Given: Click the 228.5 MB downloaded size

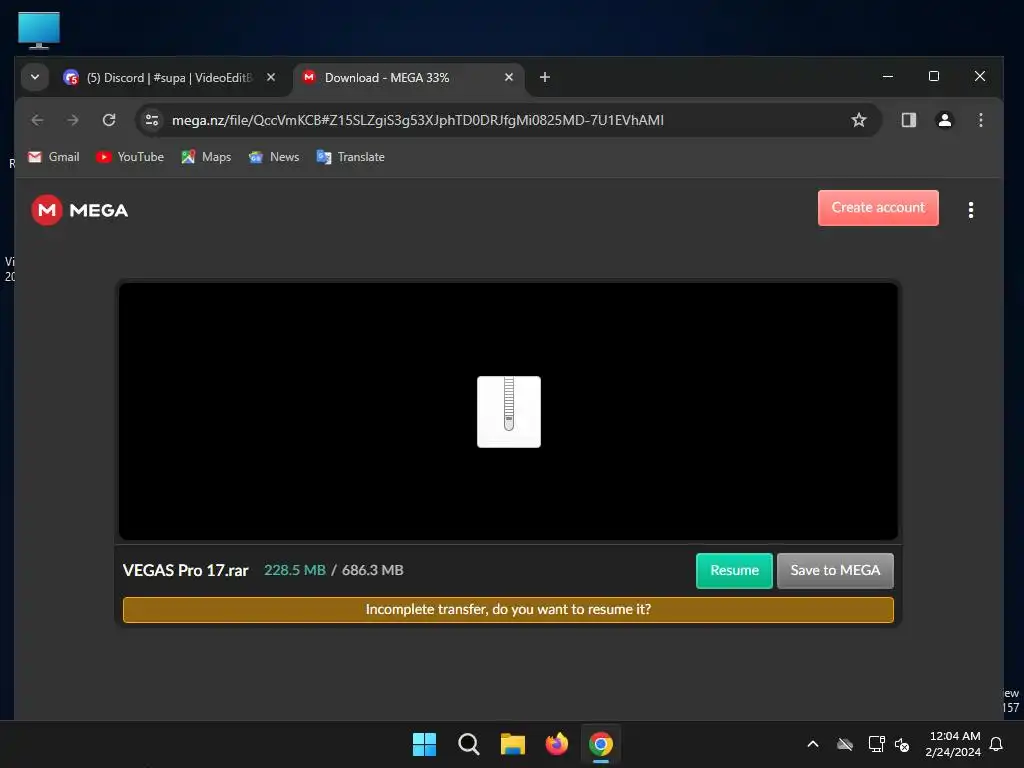Looking at the screenshot, I should (x=295, y=570).
